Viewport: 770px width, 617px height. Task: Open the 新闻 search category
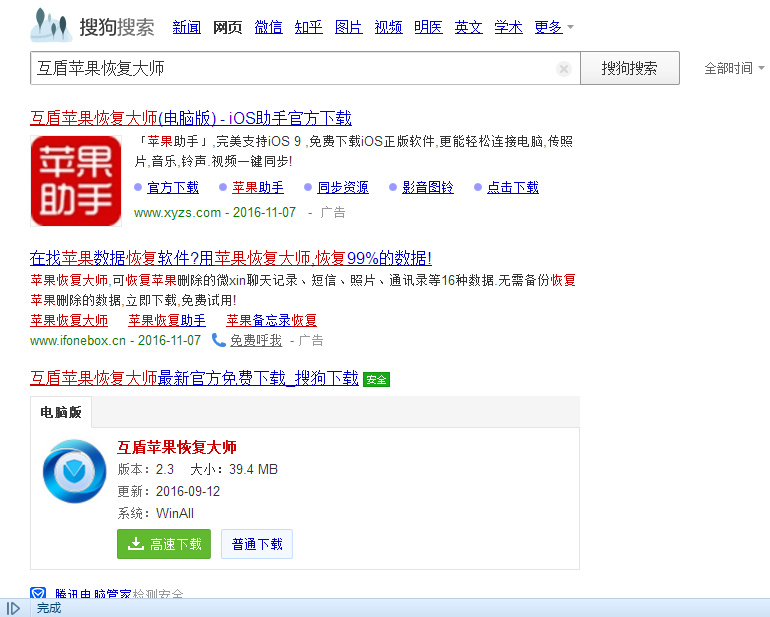[x=187, y=28]
